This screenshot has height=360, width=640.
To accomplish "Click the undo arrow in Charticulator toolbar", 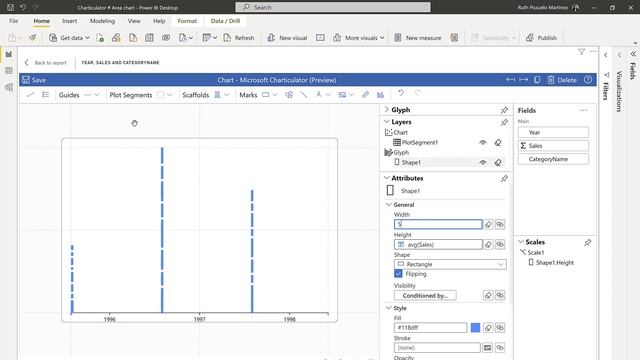I will (x=401, y=93).
